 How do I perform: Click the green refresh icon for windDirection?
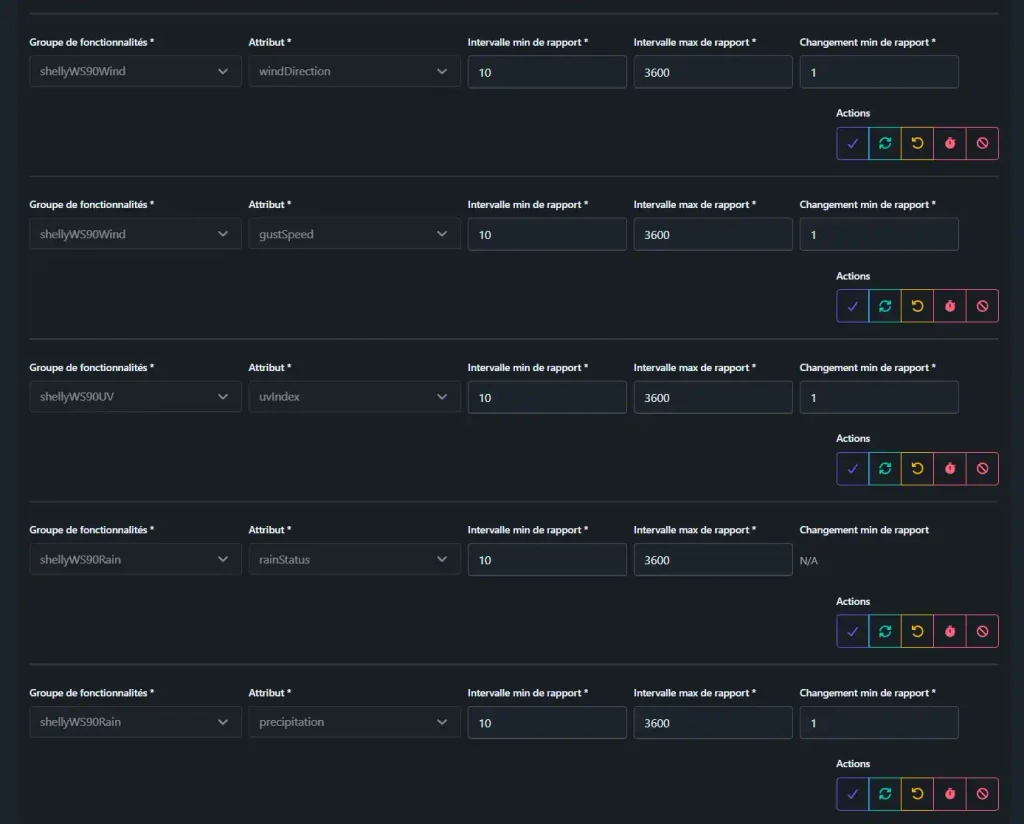point(885,143)
